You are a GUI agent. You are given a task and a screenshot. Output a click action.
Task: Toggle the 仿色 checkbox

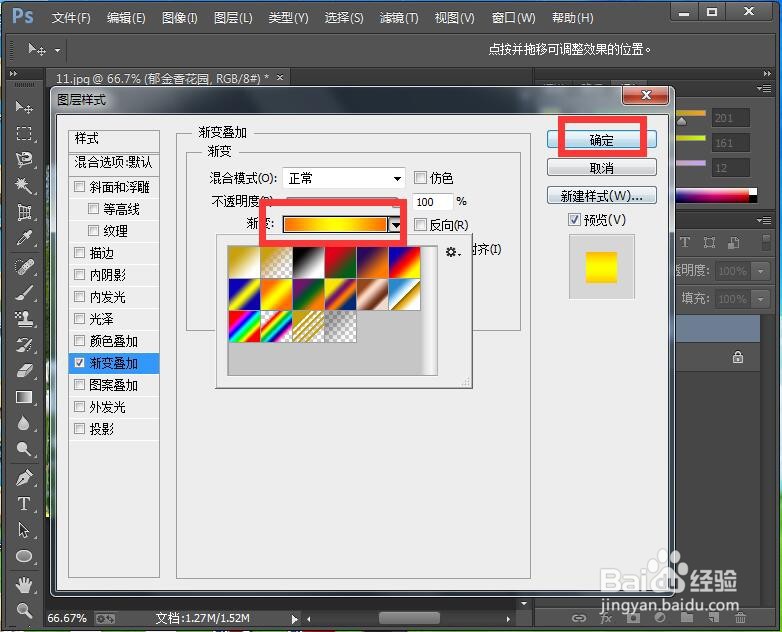(420, 177)
